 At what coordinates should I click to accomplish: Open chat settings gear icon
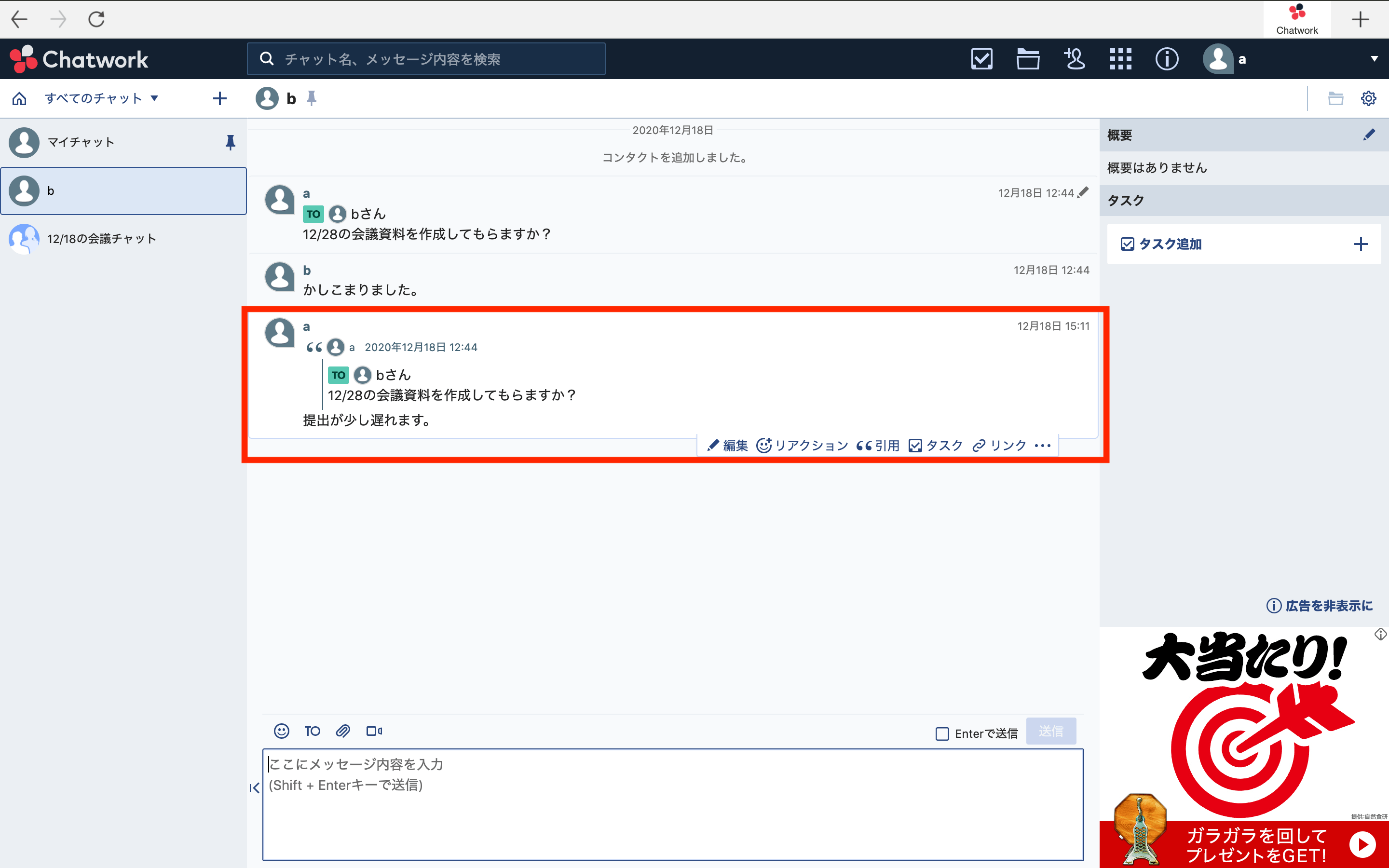[x=1368, y=99]
